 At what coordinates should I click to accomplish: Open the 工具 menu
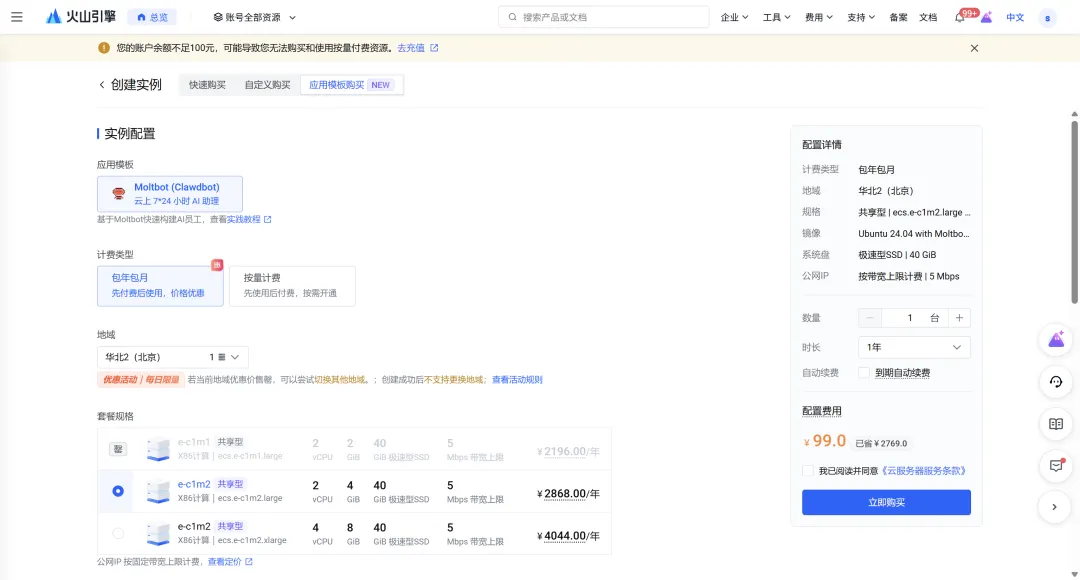(776, 17)
